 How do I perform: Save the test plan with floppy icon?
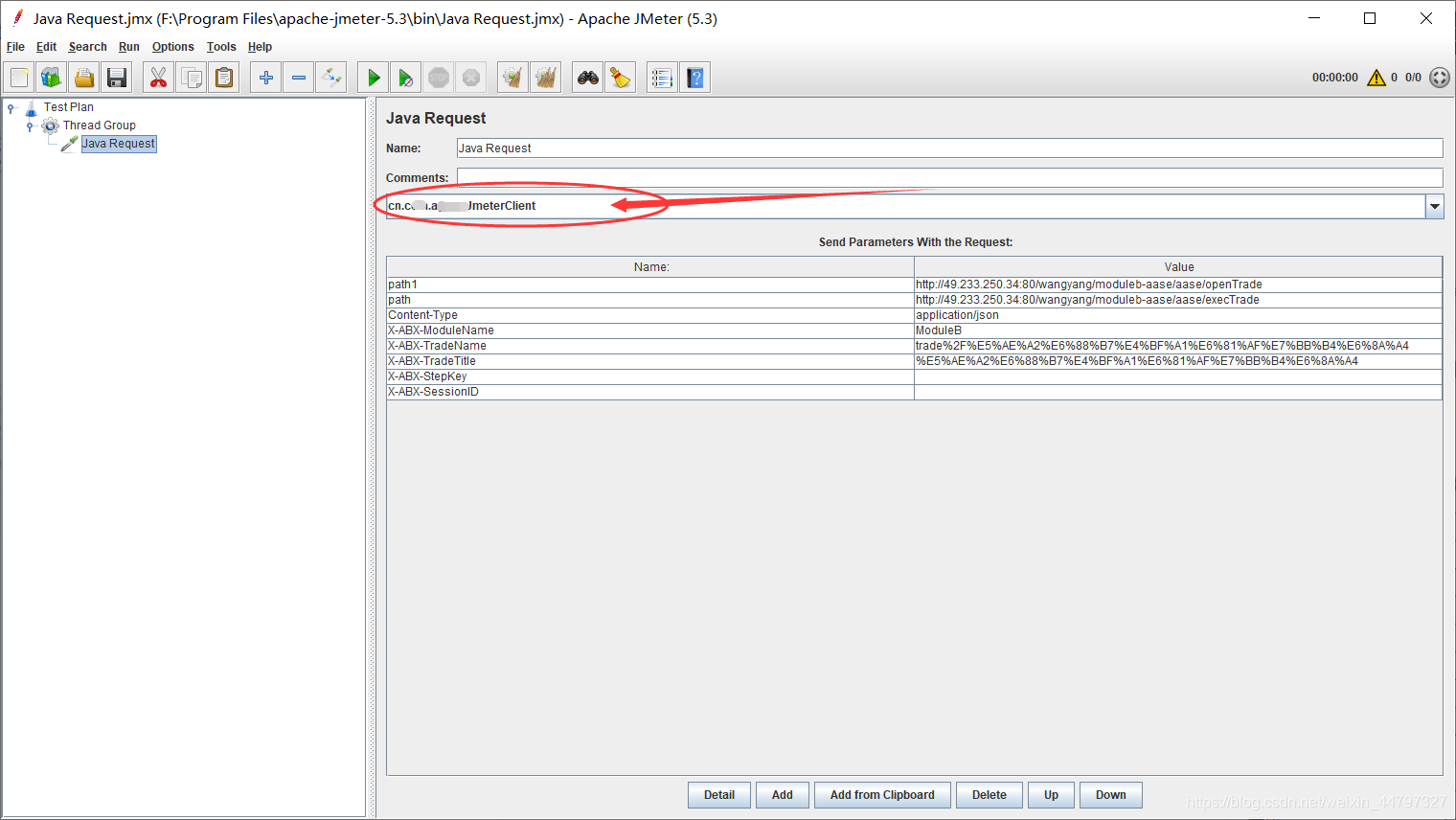[117, 78]
